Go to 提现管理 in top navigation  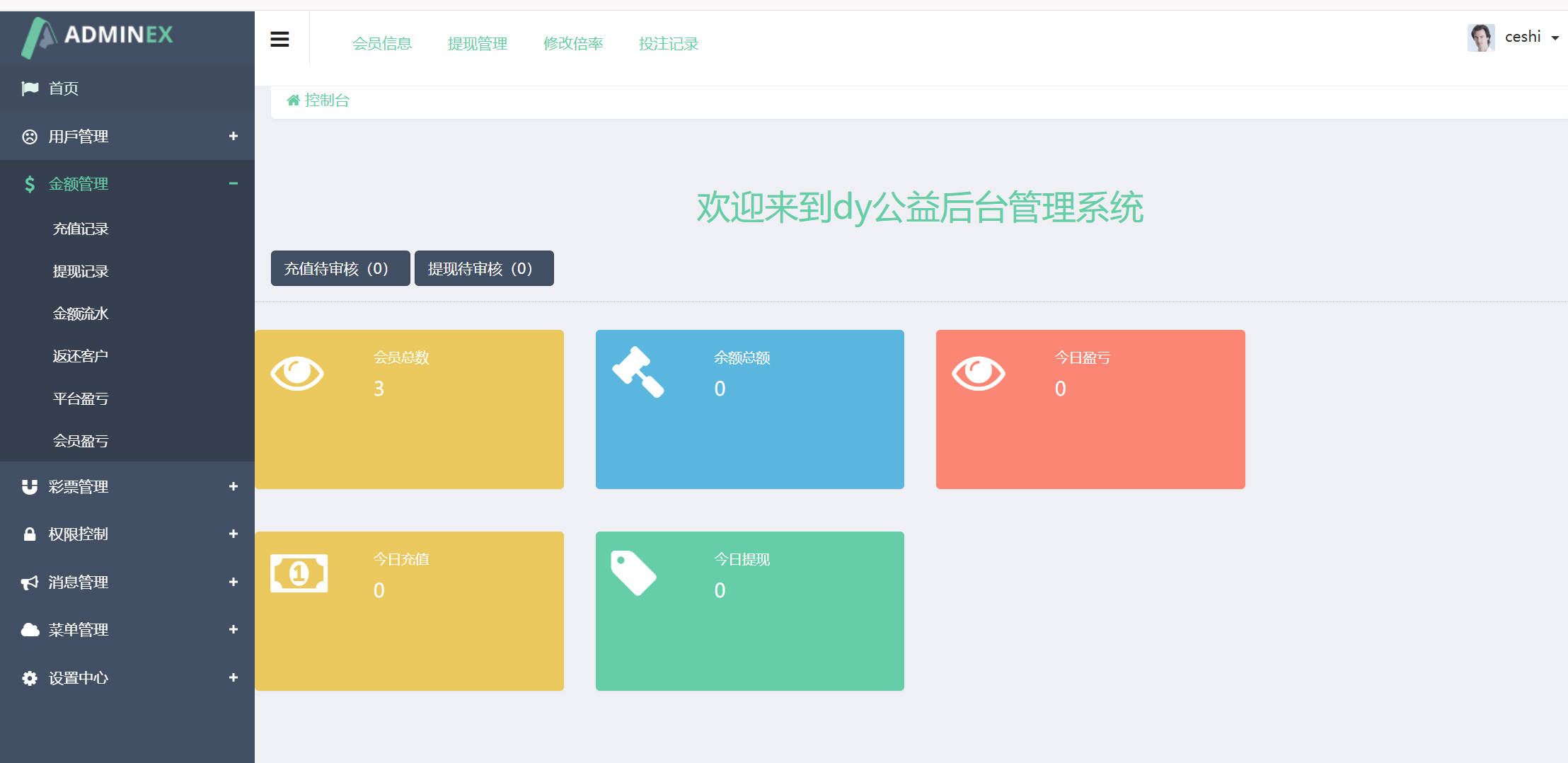(x=478, y=44)
